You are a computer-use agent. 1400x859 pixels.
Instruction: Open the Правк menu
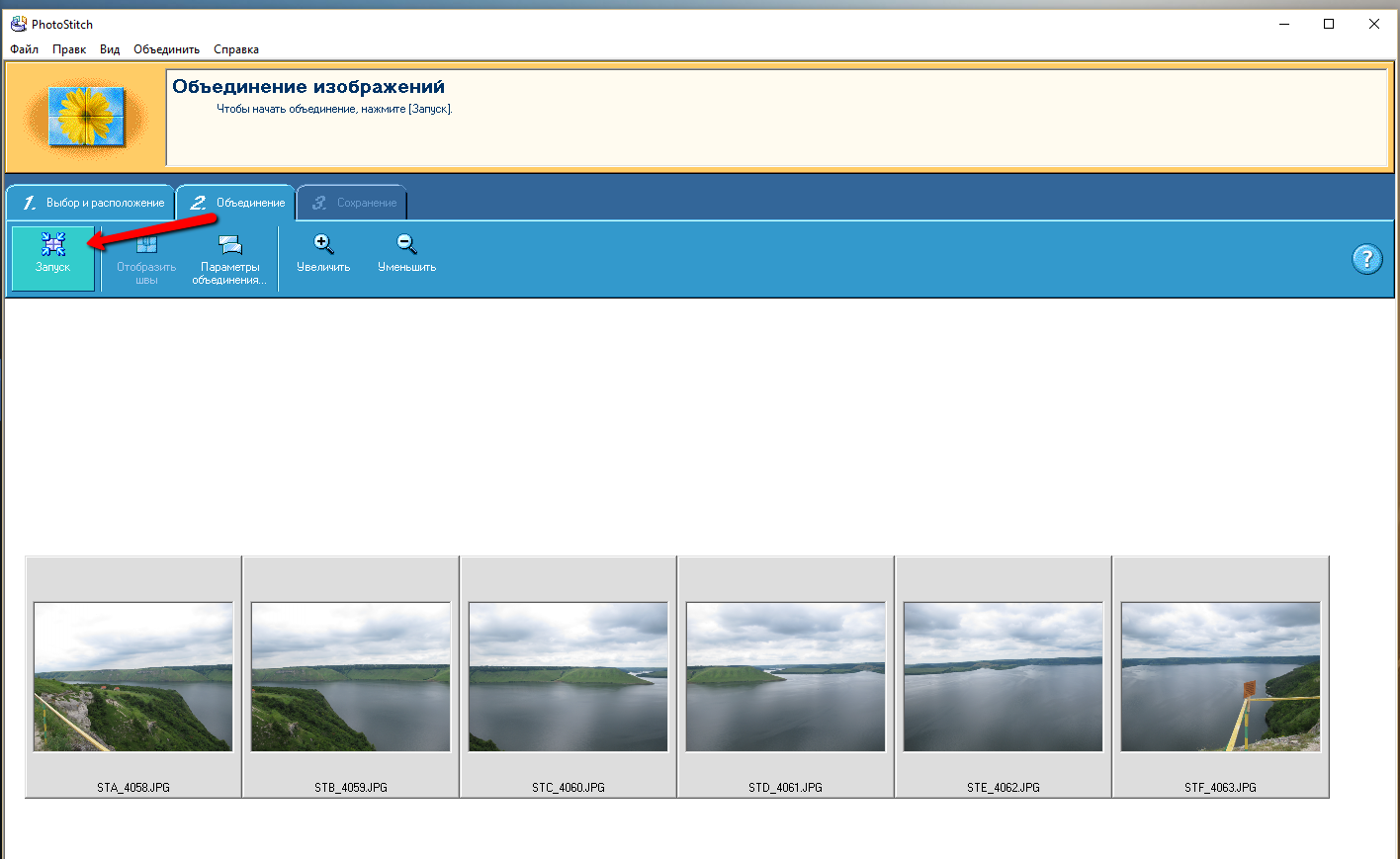[69, 49]
